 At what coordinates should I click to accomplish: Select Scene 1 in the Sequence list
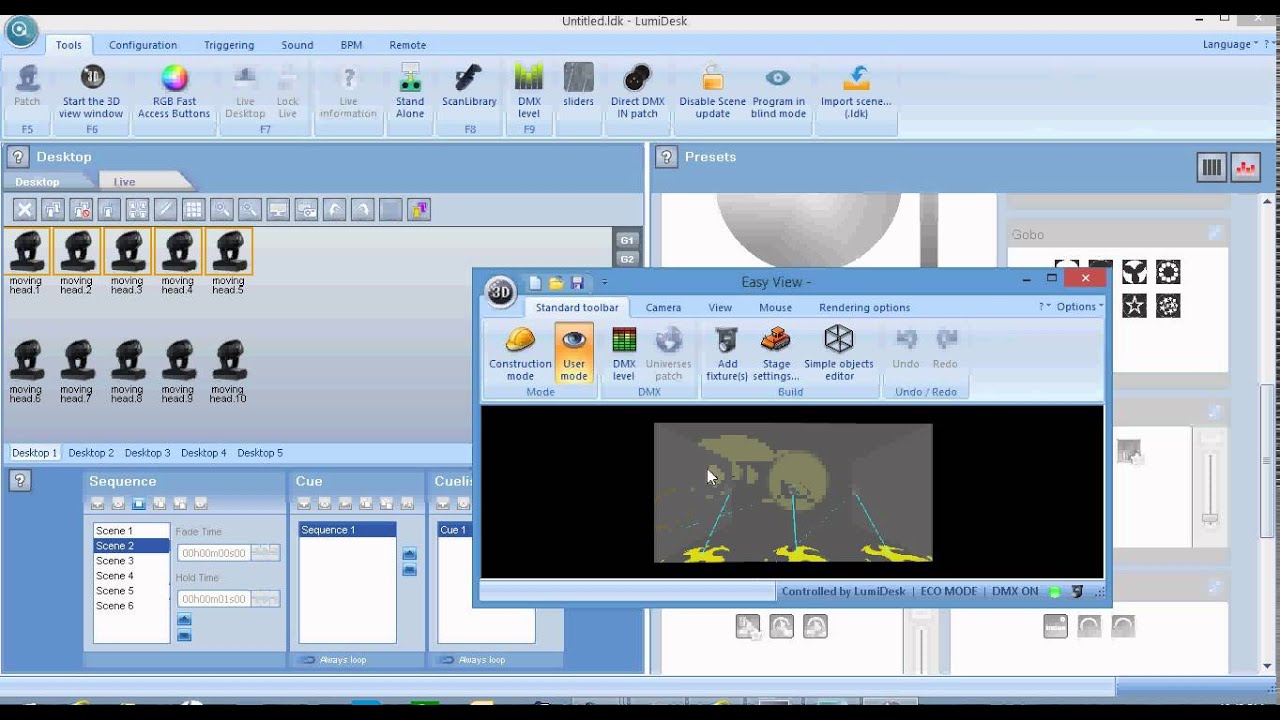pos(131,531)
